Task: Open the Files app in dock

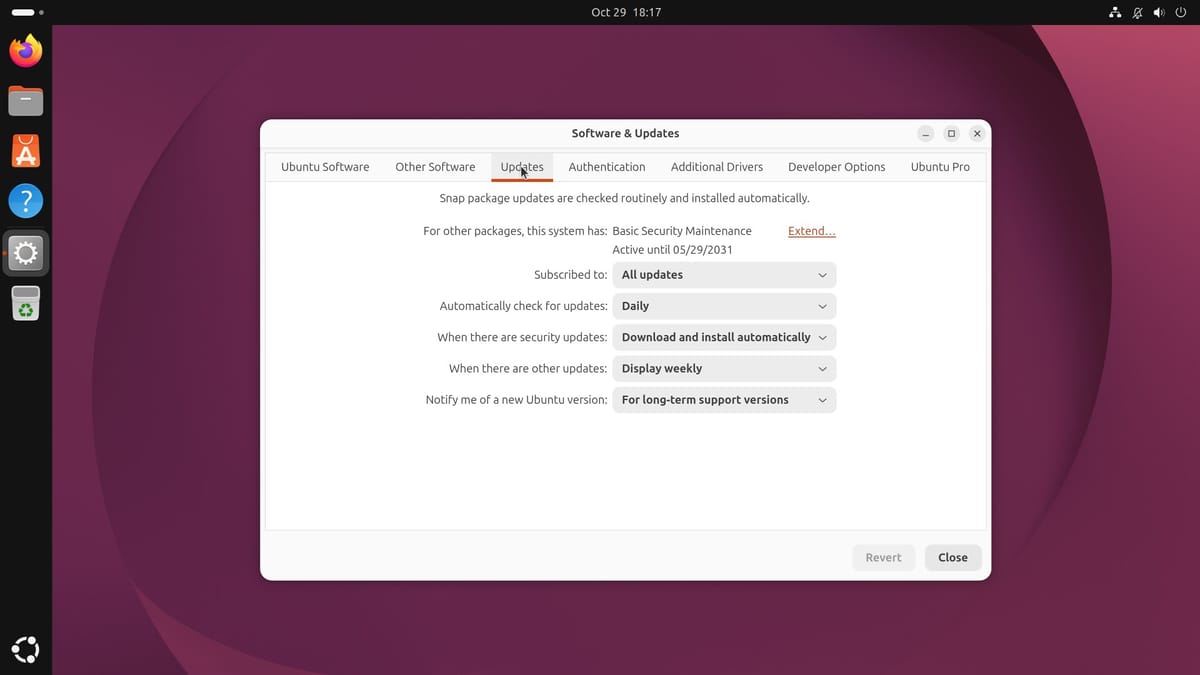Action: pos(26,101)
